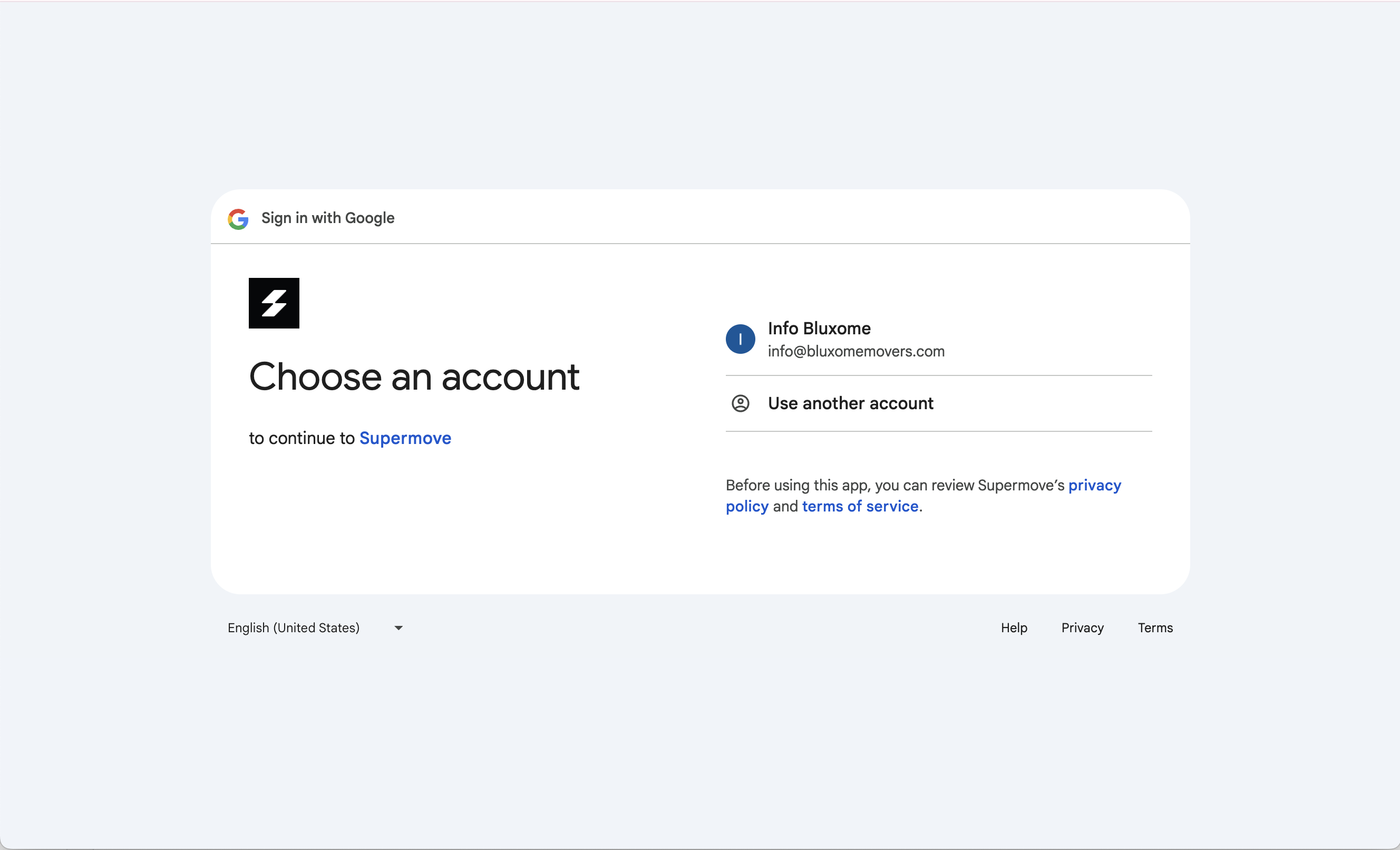Click the person icon beside Use another account

tap(741, 404)
